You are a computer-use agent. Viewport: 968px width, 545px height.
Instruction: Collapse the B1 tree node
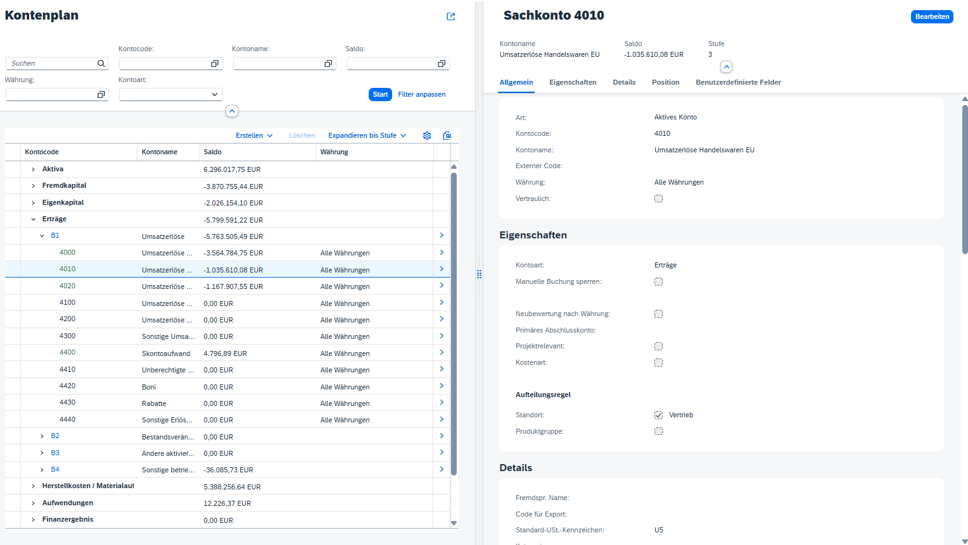[x=42, y=236]
